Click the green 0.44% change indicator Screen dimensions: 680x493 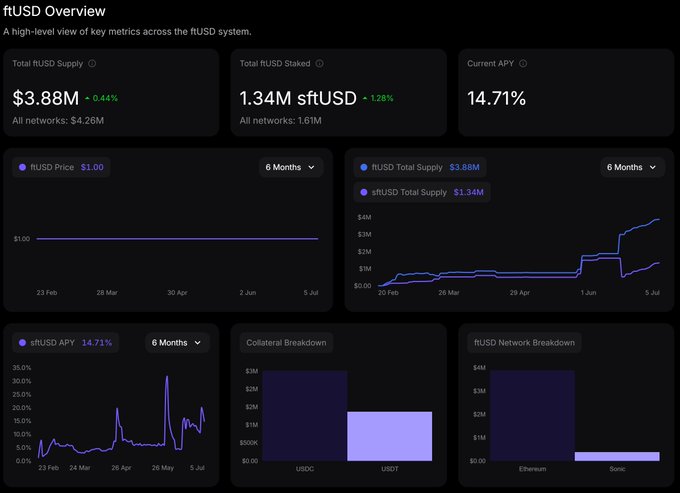pyautogui.click(x=101, y=98)
